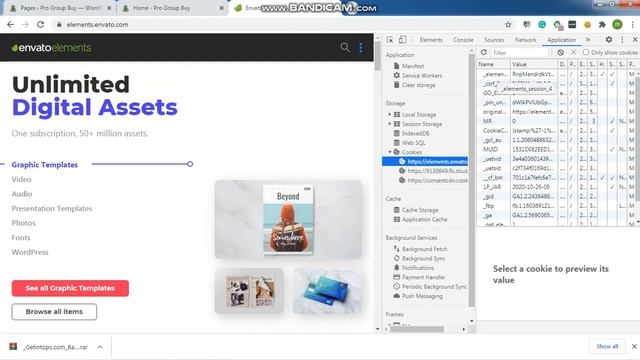This screenshot has height=360, width=640.
Task: Click the Application sidebar horizontal scrollbar
Action: [x=416, y=329]
